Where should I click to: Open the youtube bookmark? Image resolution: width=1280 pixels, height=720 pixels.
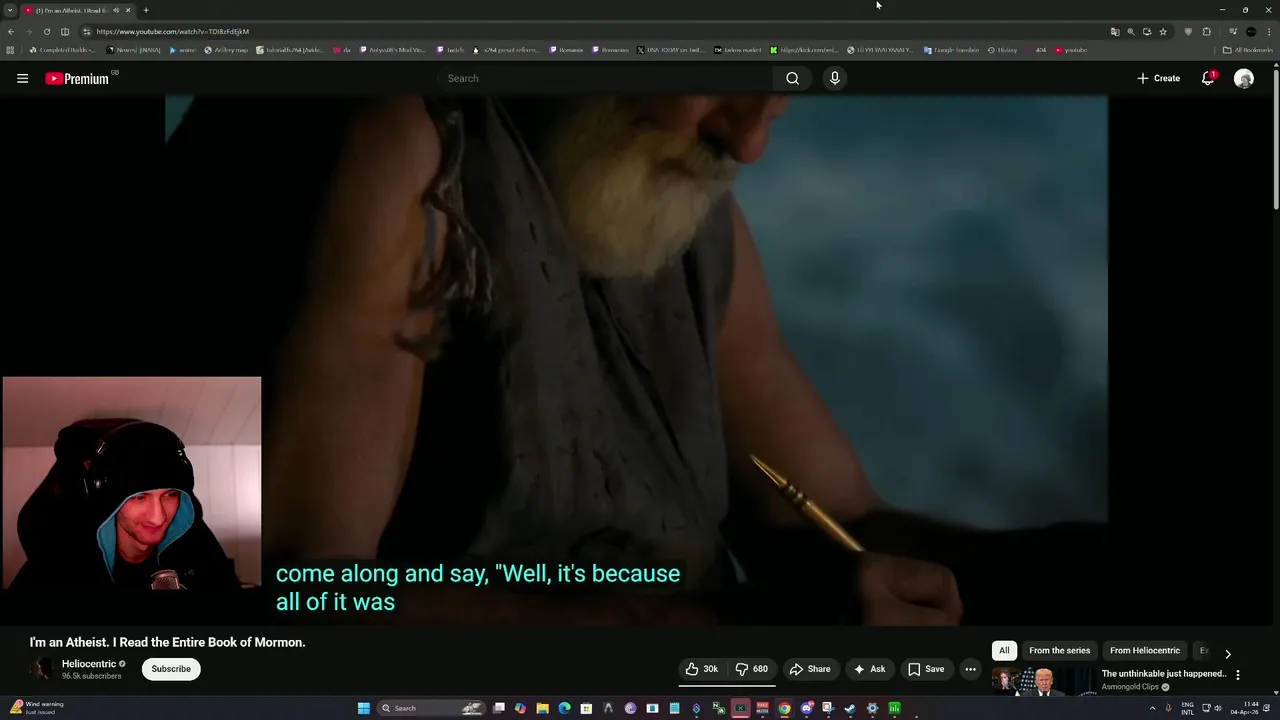1071,50
